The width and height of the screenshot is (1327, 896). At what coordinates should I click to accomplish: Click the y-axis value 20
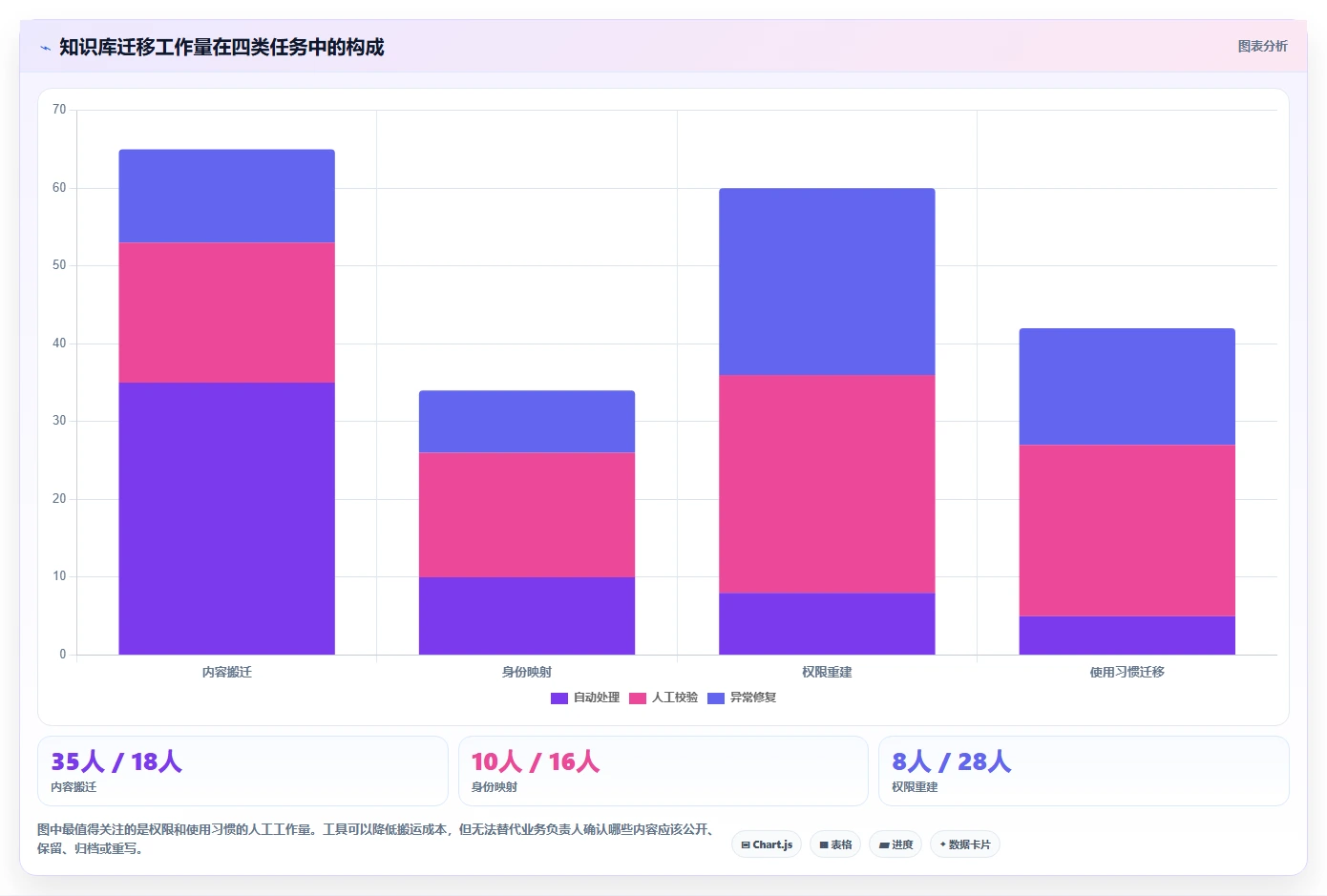(59, 499)
